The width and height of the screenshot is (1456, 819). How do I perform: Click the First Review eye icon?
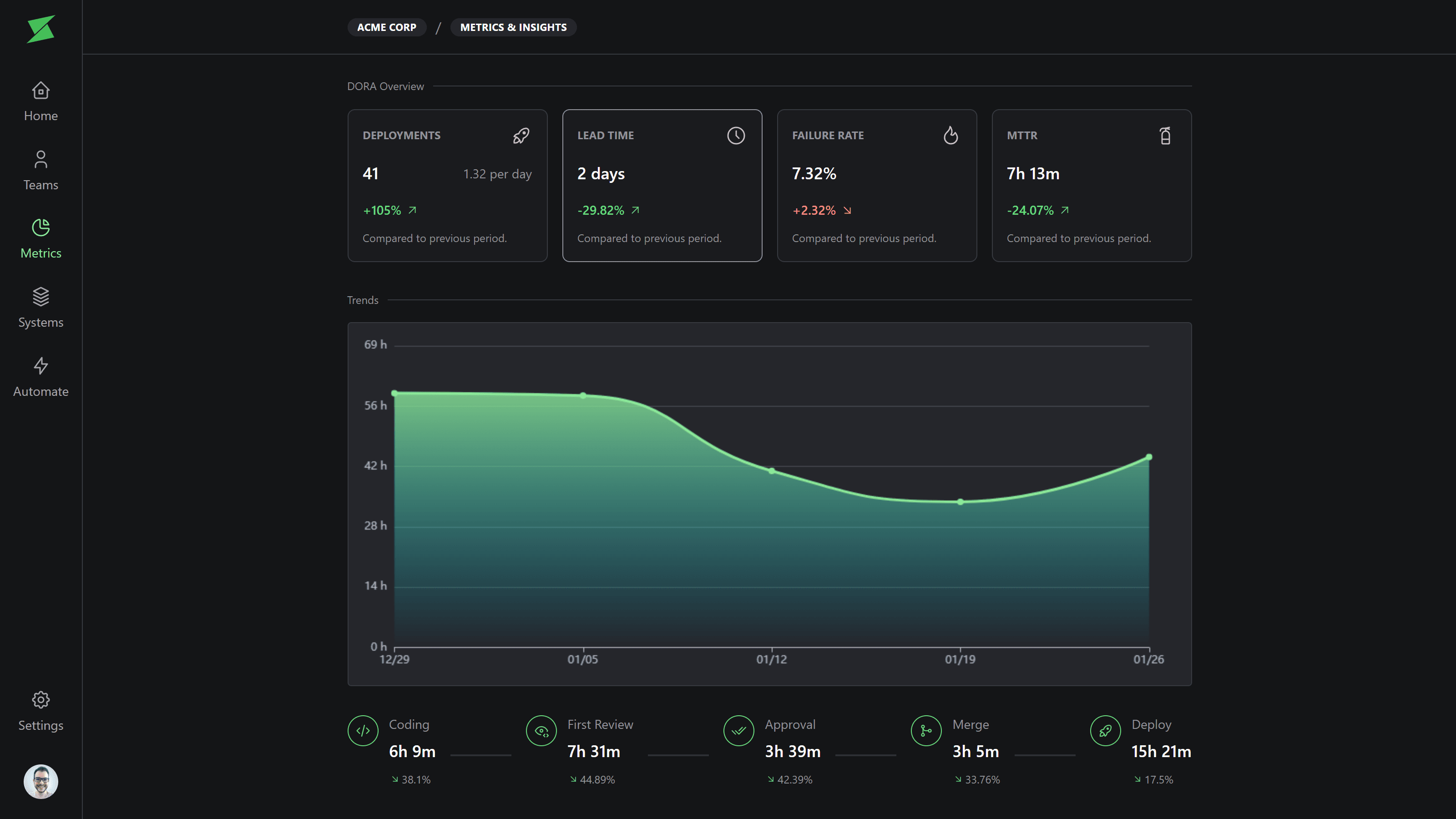pos(541,731)
